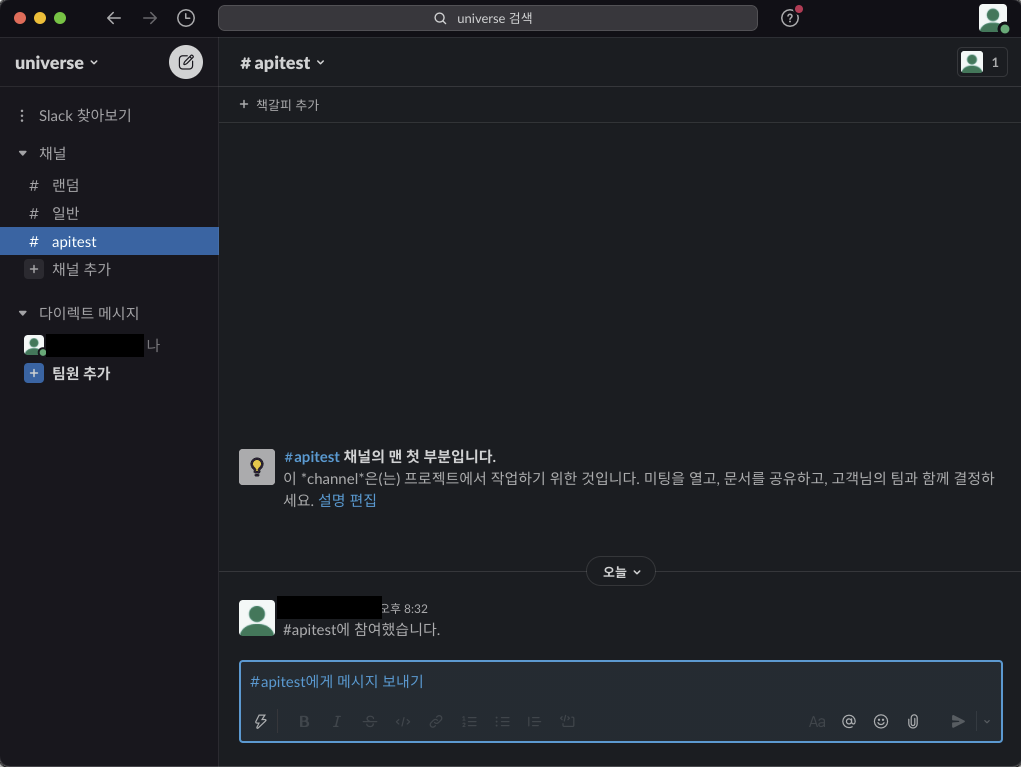Screen dimensions: 1021x767
Task: Toggle the numbered list format
Action: tap(469, 721)
